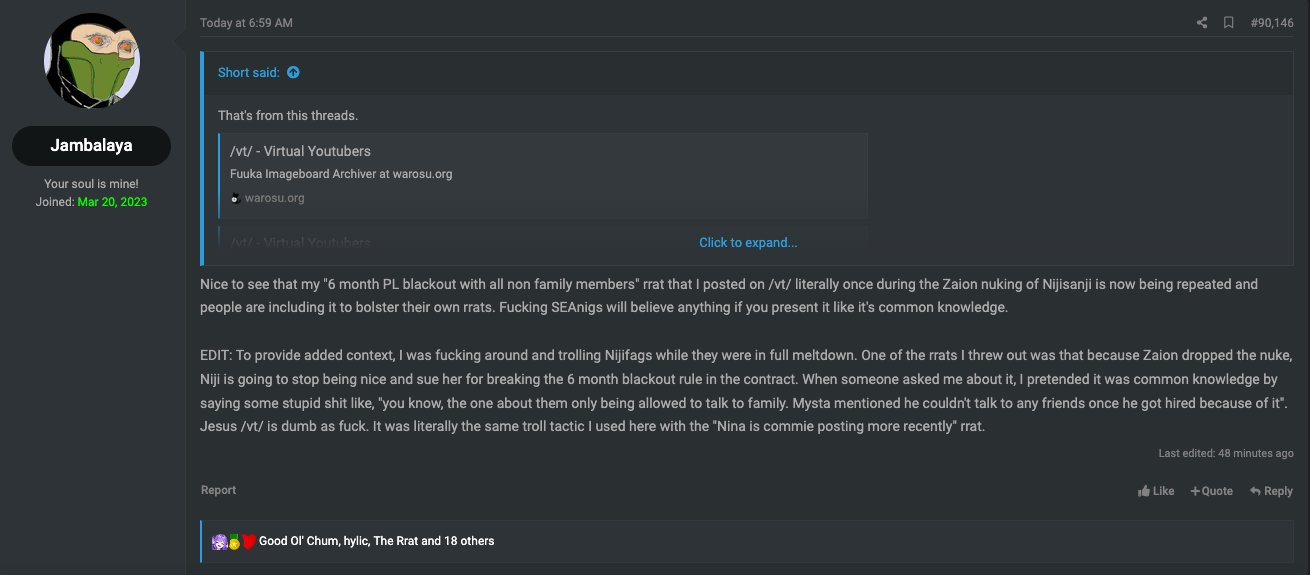Screen dimensions: 1310x575
Task: Click the 'Short said:' quote attribution
Action: point(249,72)
